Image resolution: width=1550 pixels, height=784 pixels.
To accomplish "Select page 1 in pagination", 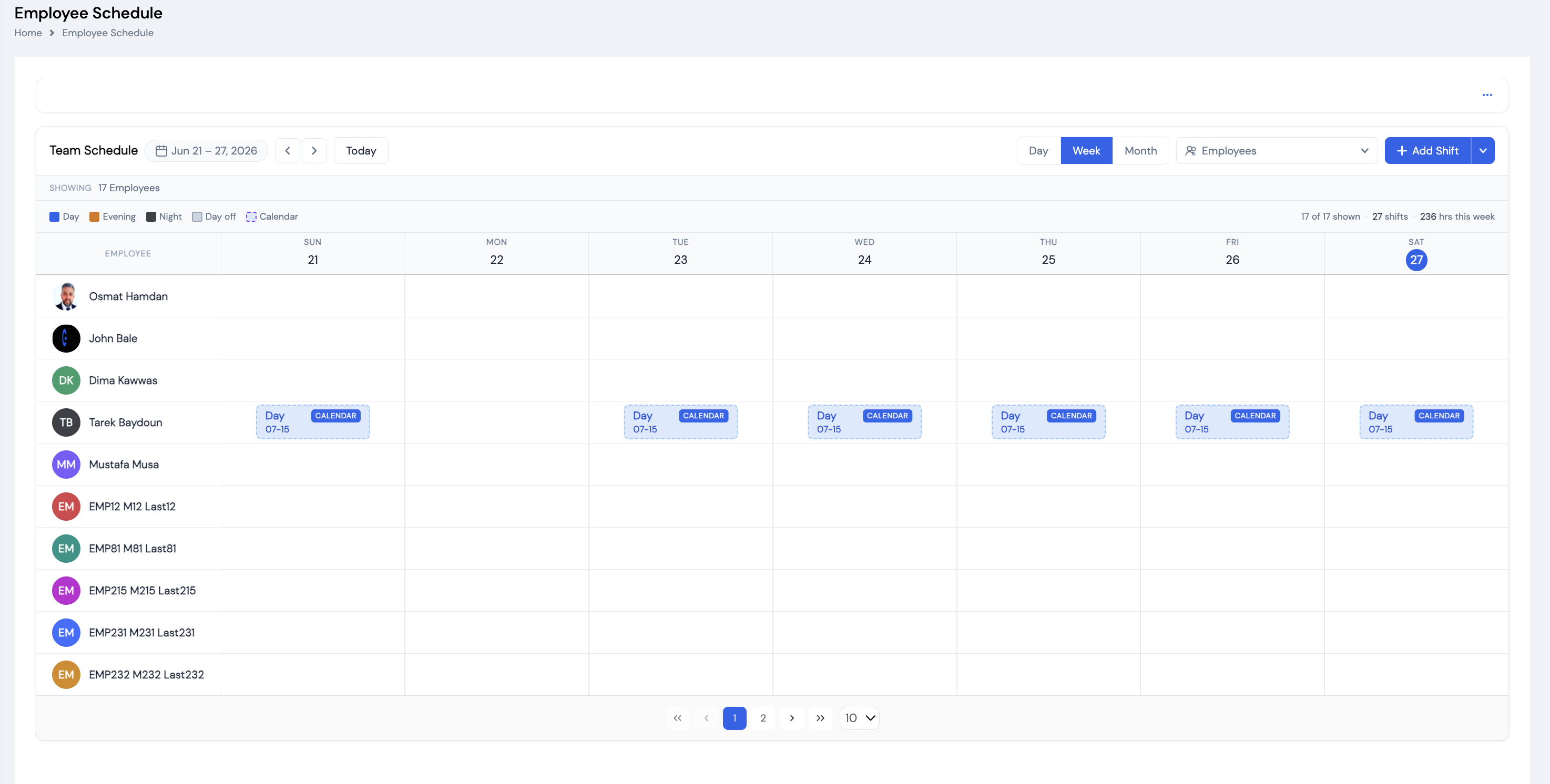I will (x=735, y=718).
